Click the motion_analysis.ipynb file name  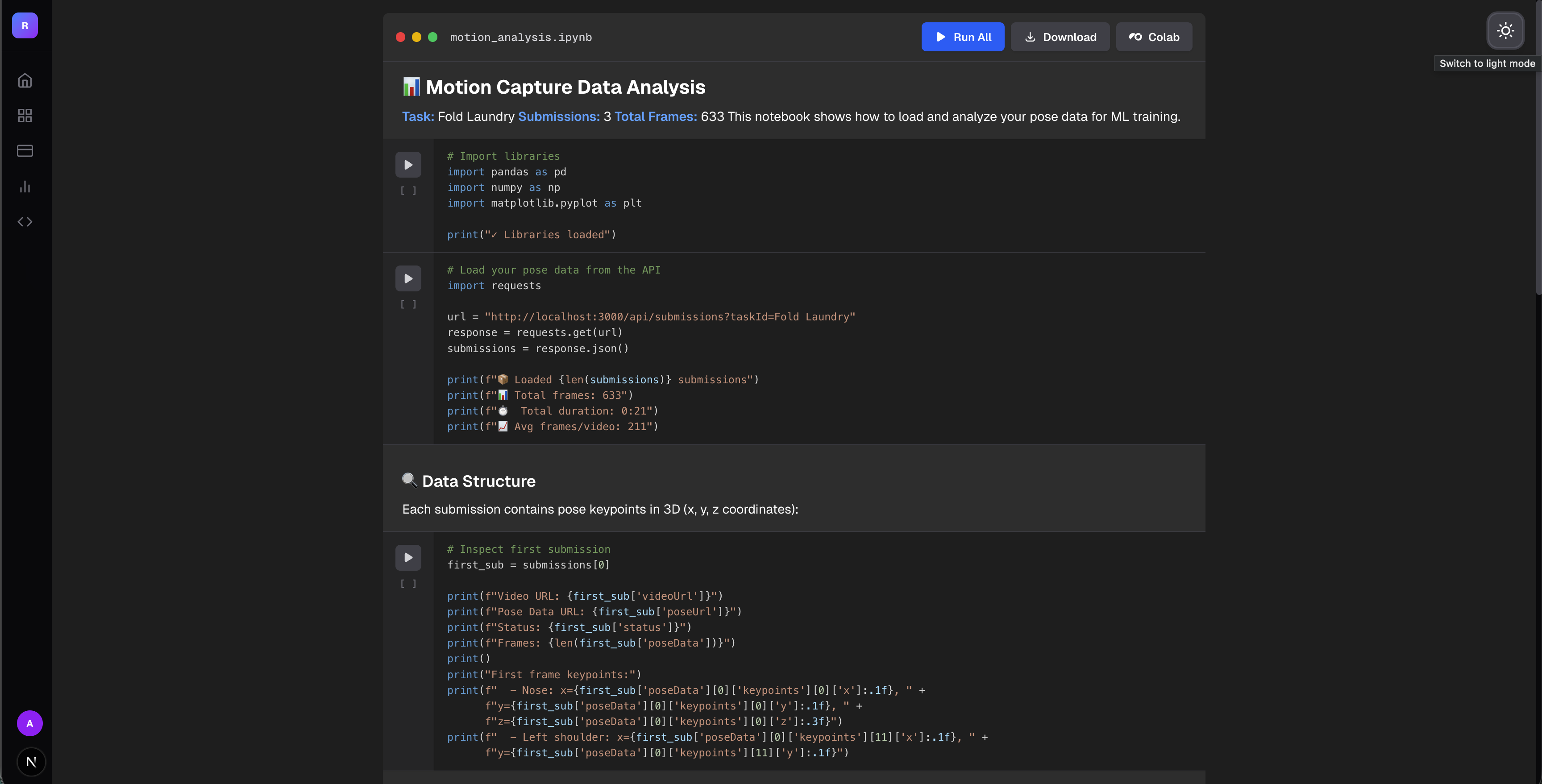pyautogui.click(x=521, y=37)
